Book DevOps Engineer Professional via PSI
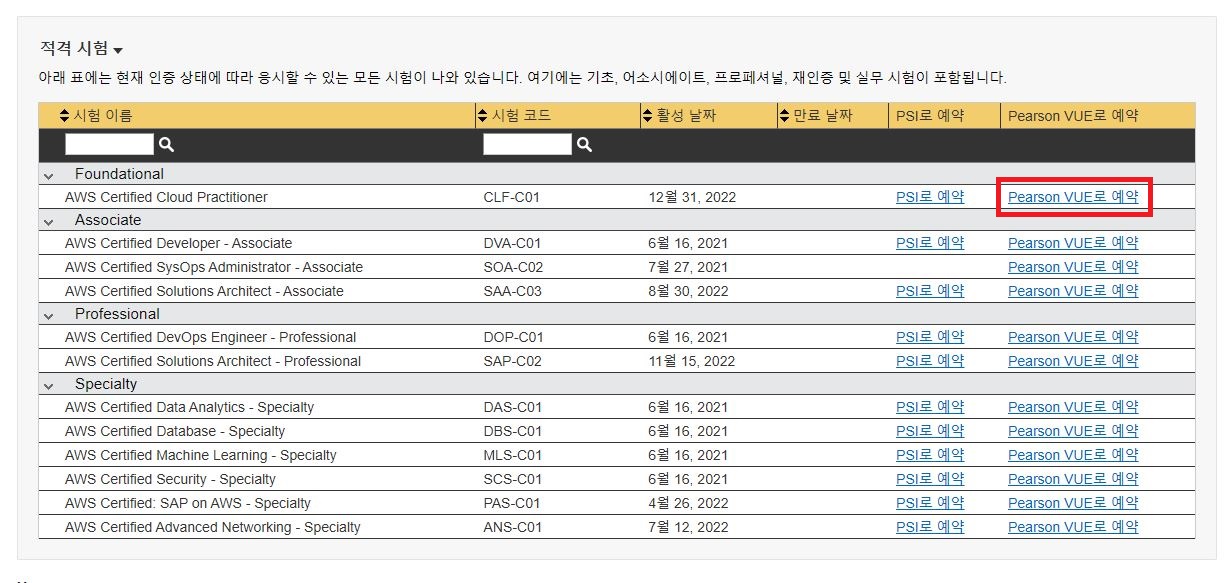Screen dimensions: 1229x583 click(930, 337)
